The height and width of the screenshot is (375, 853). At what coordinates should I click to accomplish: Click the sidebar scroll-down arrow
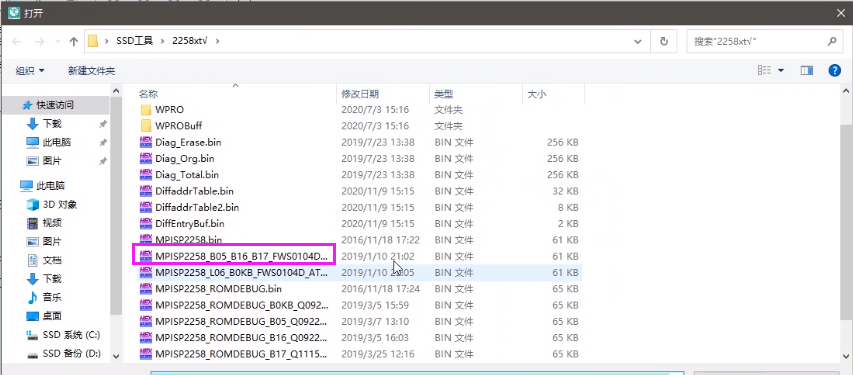tap(115, 355)
